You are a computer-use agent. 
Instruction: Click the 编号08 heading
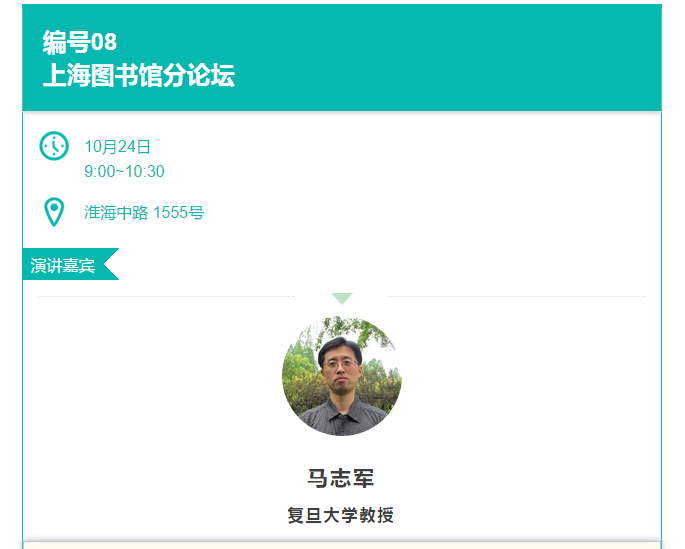(x=80, y=42)
